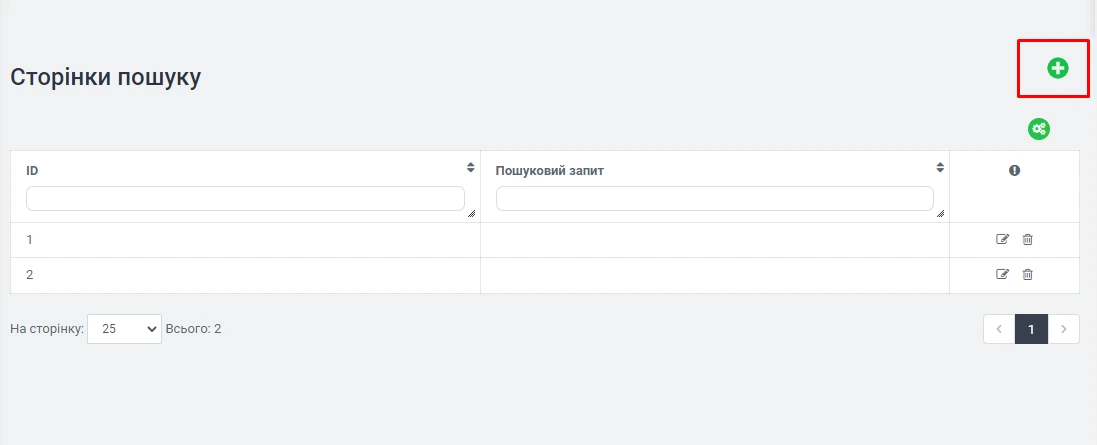The image size is (1097, 445).
Task: Click the ID column header label
Action: point(32,171)
